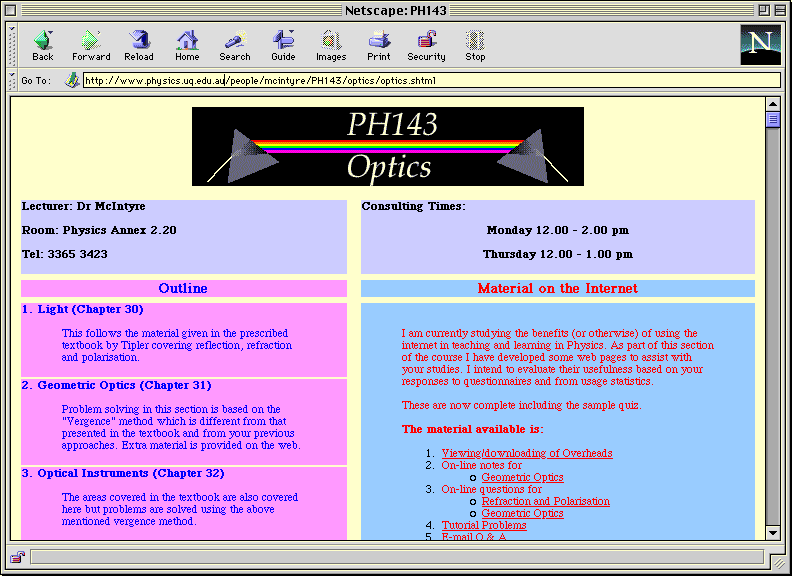Viewport: 792px width, 576px height.
Task: Go to the Home page
Action: (187, 44)
